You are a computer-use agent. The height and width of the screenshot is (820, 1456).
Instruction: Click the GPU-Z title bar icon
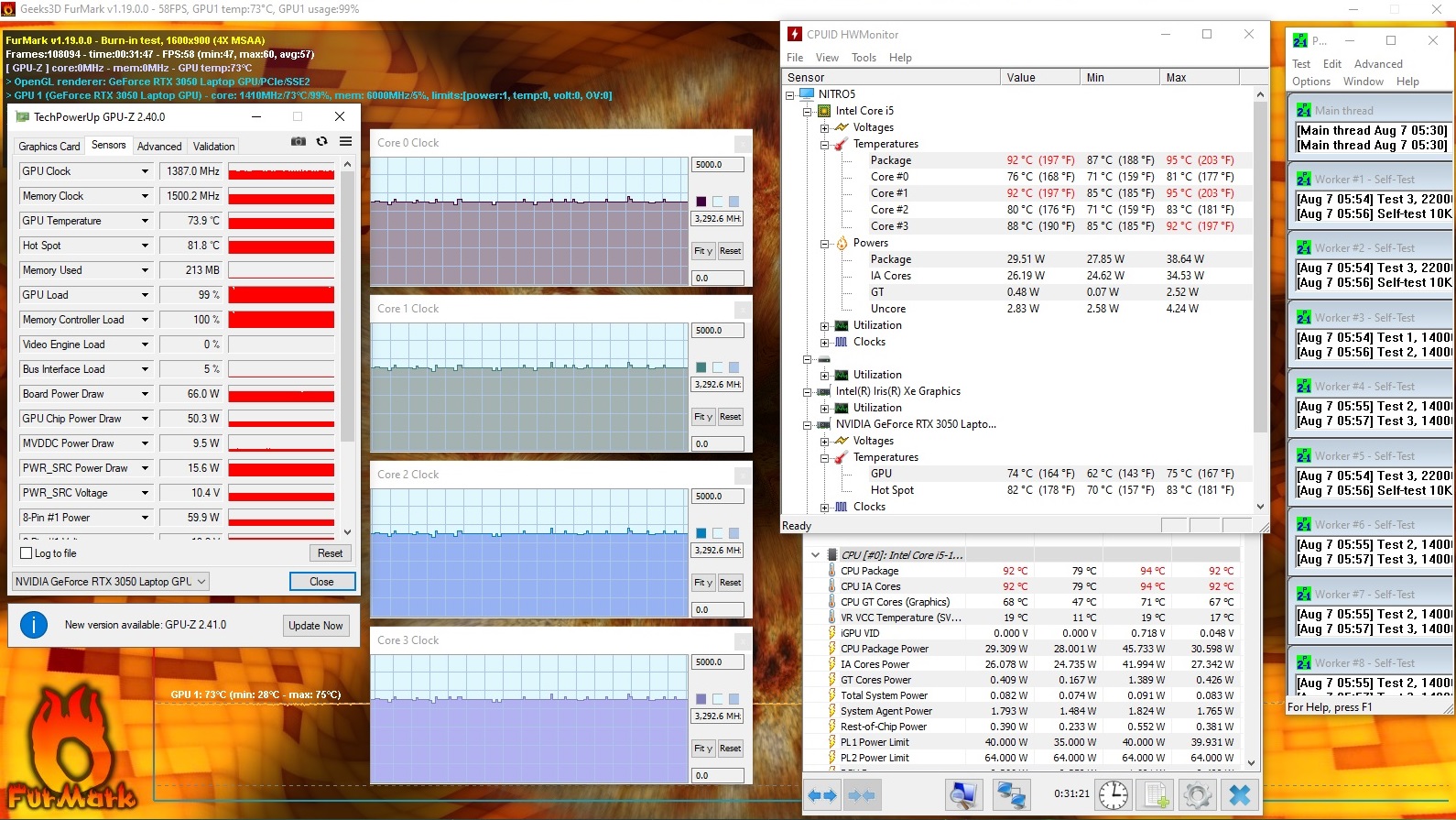21,116
